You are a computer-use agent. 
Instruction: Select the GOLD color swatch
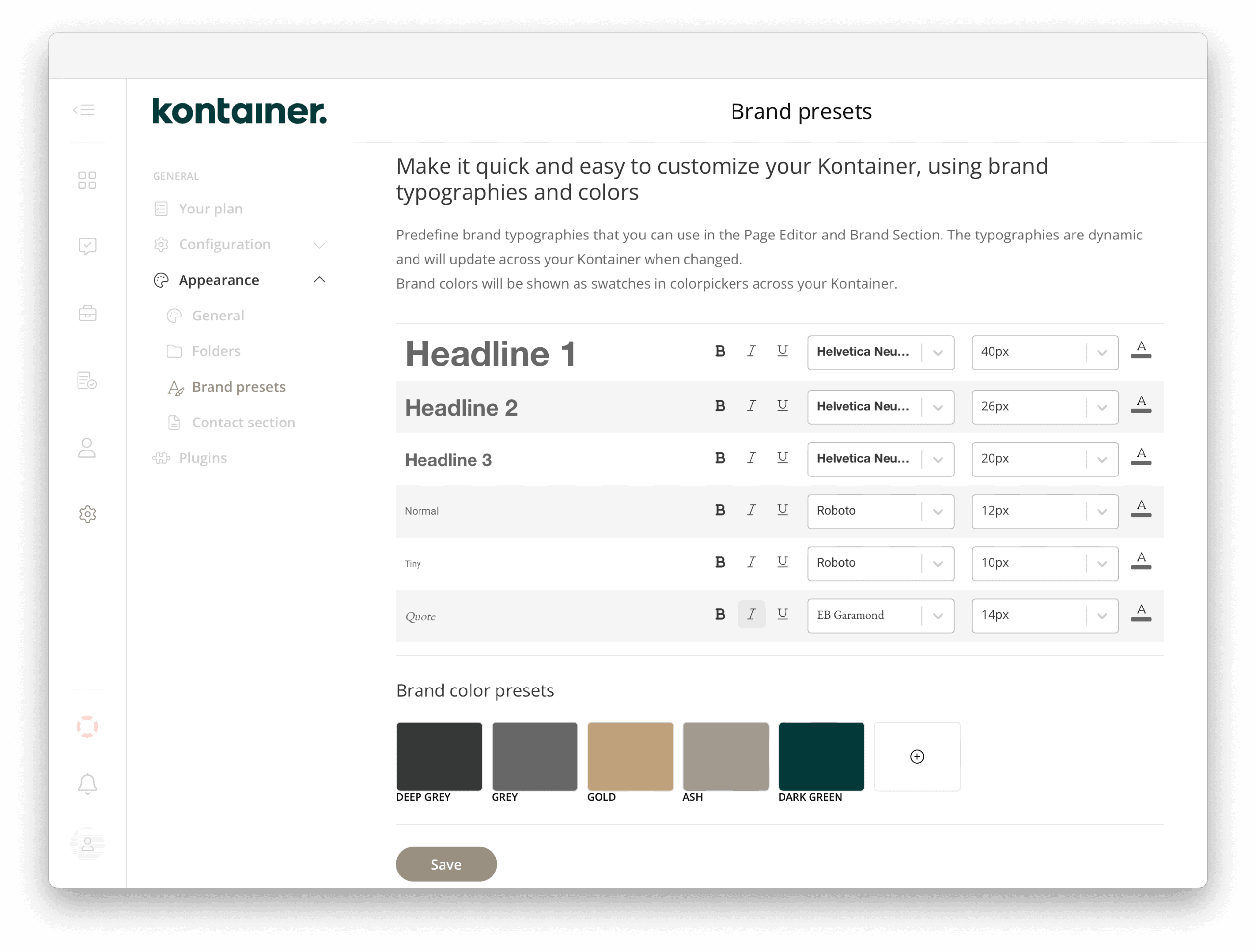click(x=629, y=756)
